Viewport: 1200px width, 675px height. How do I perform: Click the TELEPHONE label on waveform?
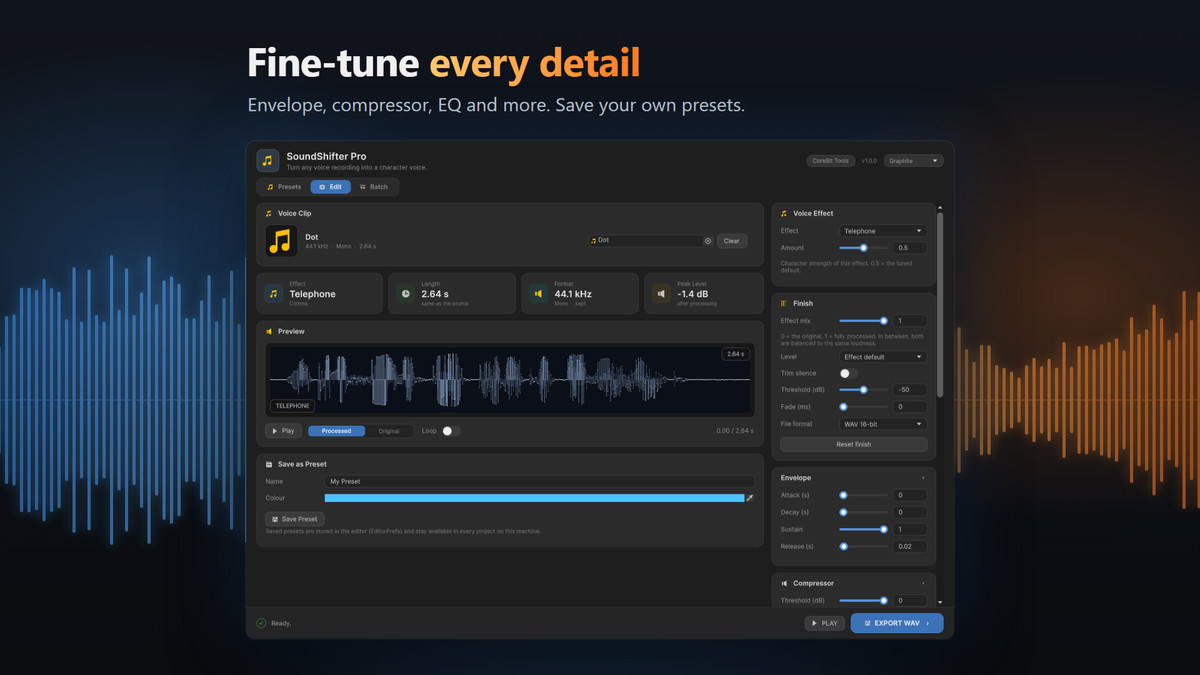(x=292, y=406)
